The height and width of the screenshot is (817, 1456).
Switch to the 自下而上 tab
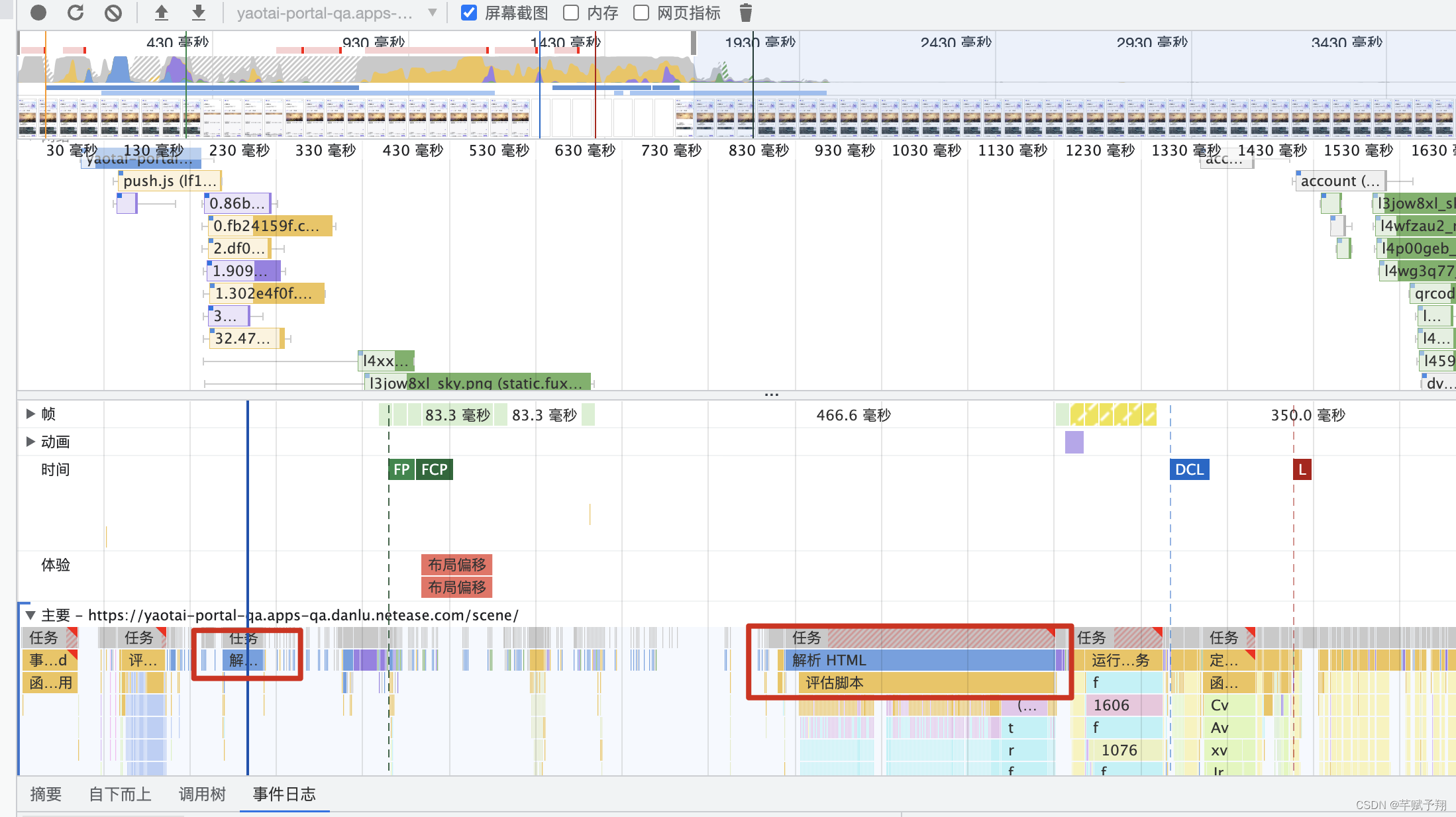click(x=120, y=794)
